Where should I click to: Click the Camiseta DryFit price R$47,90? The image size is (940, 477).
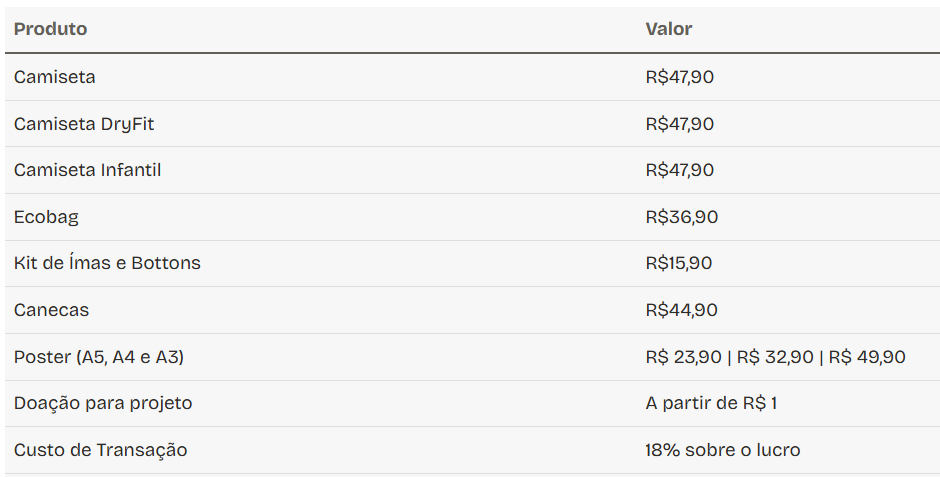pyautogui.click(x=679, y=124)
